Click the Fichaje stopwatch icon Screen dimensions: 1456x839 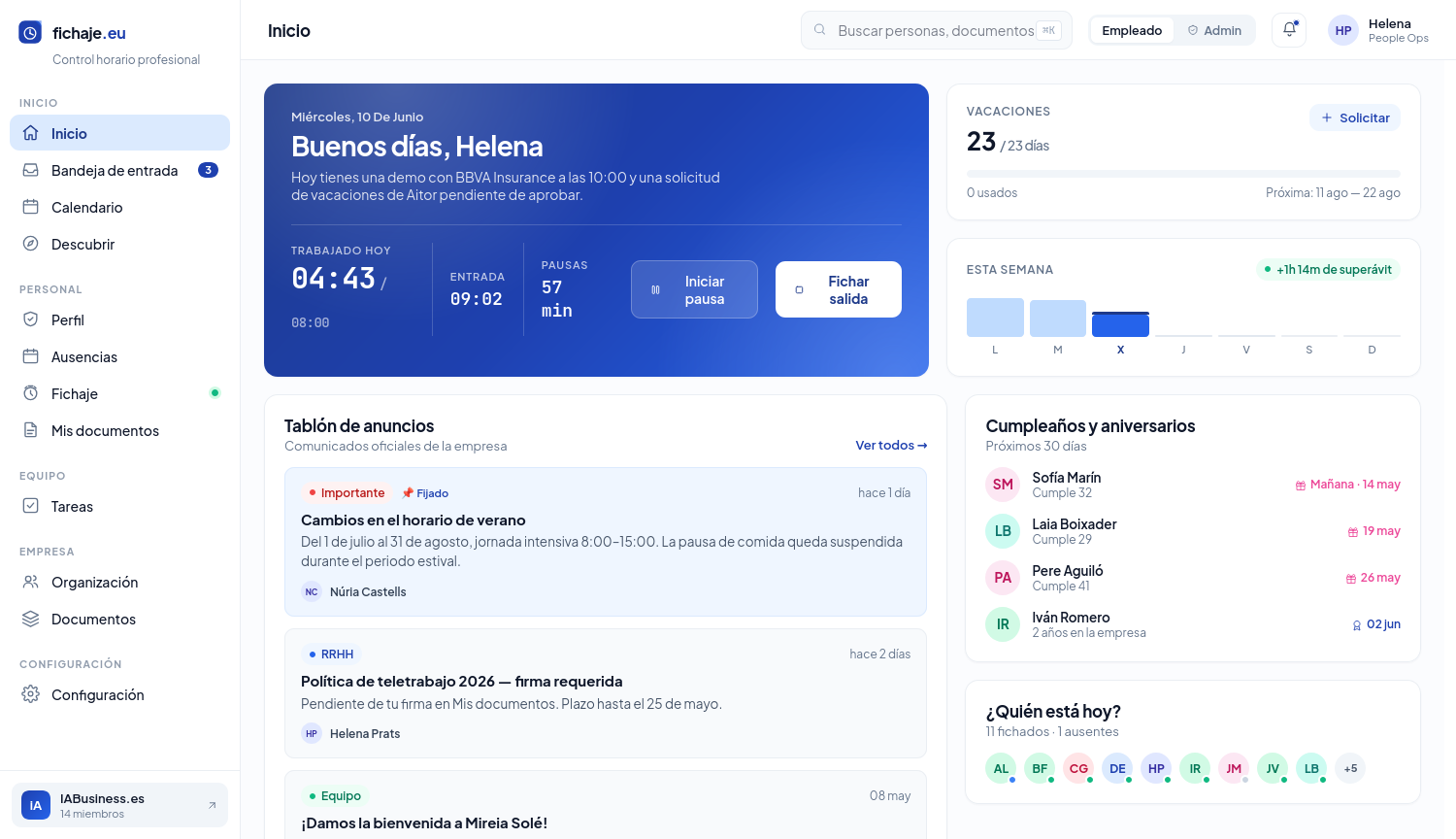[x=31, y=393]
